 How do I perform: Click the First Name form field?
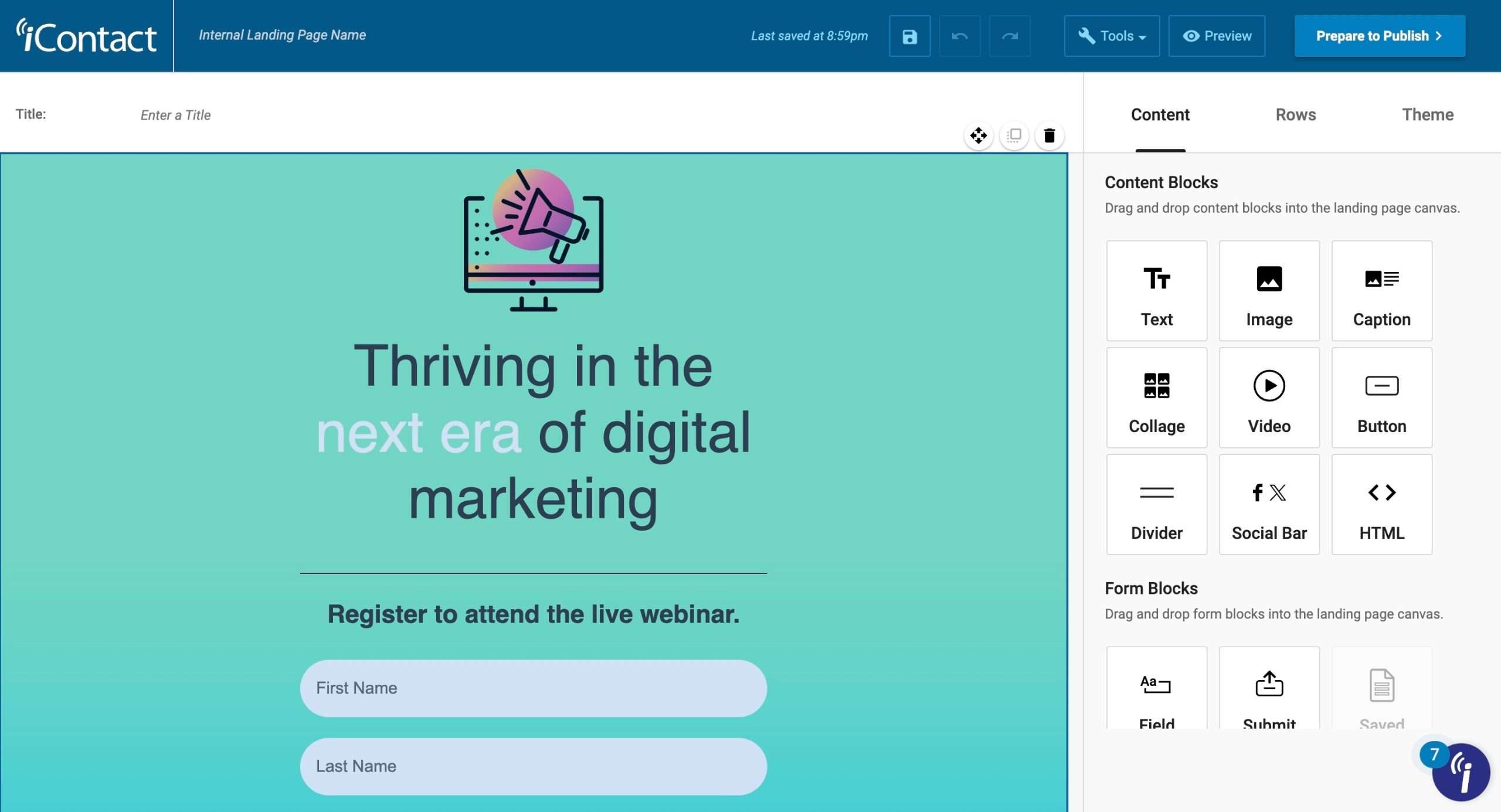[533, 688]
